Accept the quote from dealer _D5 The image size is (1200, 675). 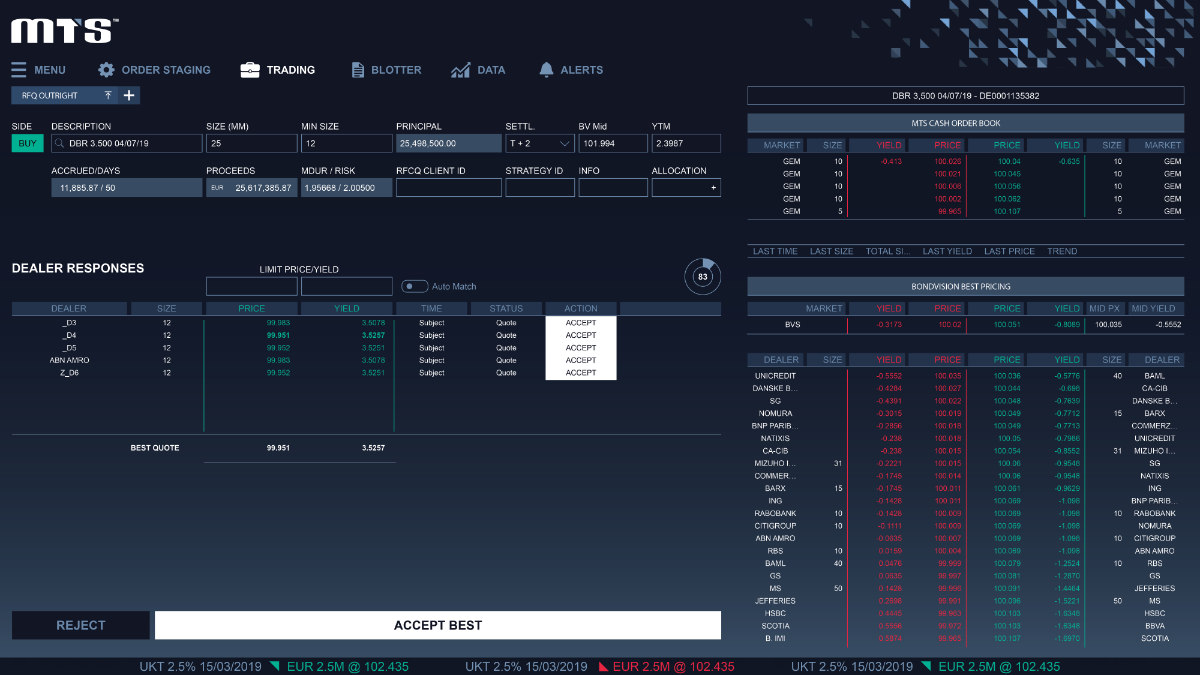[x=581, y=348]
